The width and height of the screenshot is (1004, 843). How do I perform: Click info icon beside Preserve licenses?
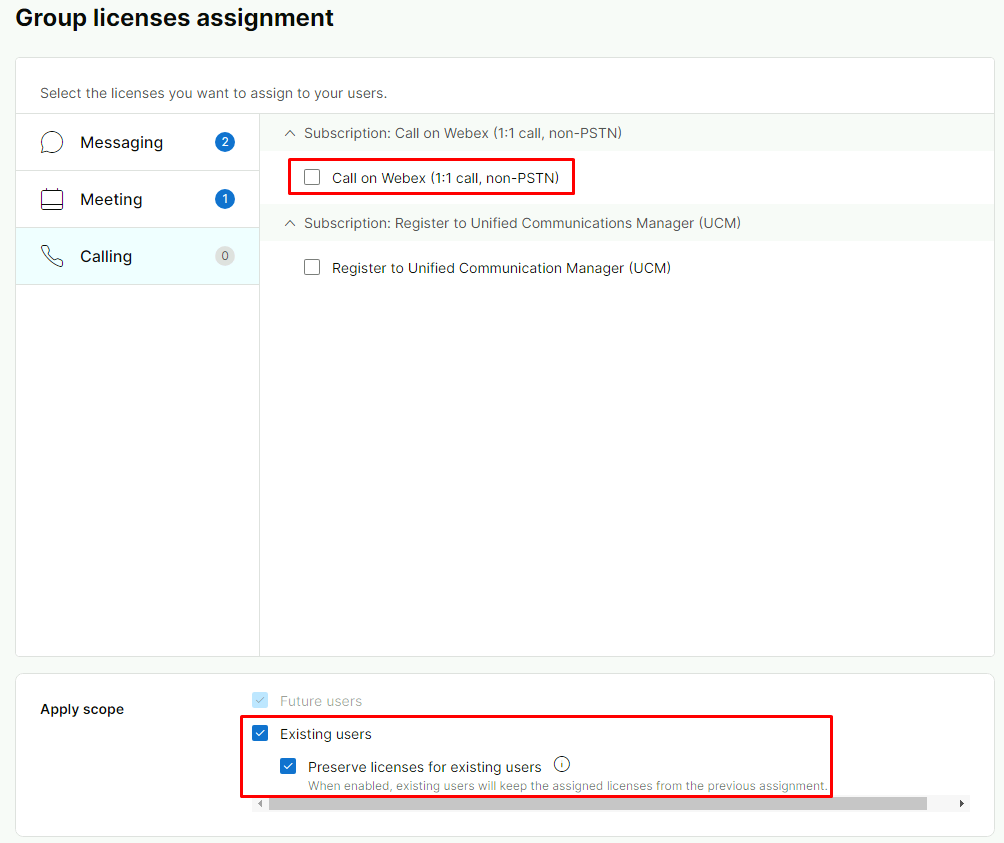562,765
